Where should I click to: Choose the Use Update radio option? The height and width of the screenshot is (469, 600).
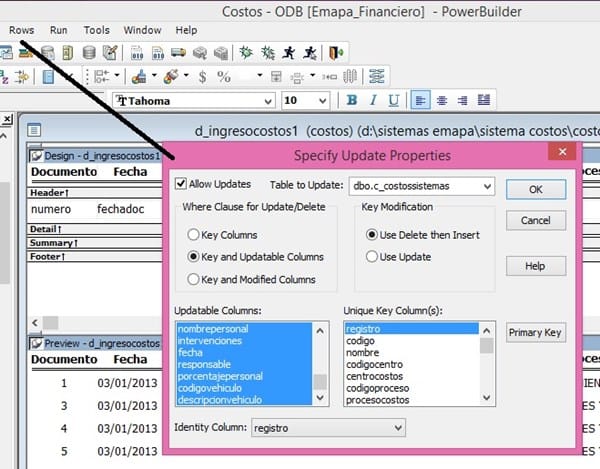click(372, 257)
